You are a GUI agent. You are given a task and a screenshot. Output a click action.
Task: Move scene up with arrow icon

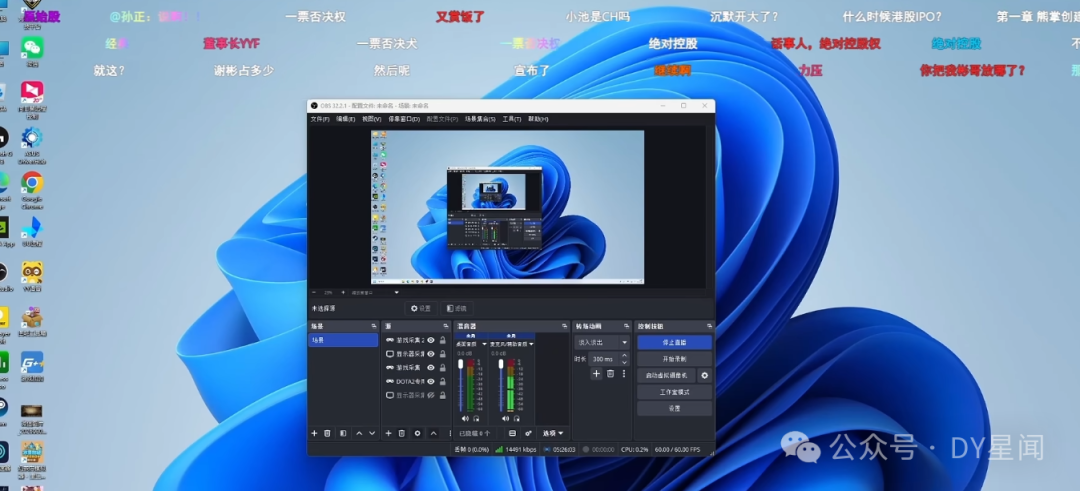point(359,433)
